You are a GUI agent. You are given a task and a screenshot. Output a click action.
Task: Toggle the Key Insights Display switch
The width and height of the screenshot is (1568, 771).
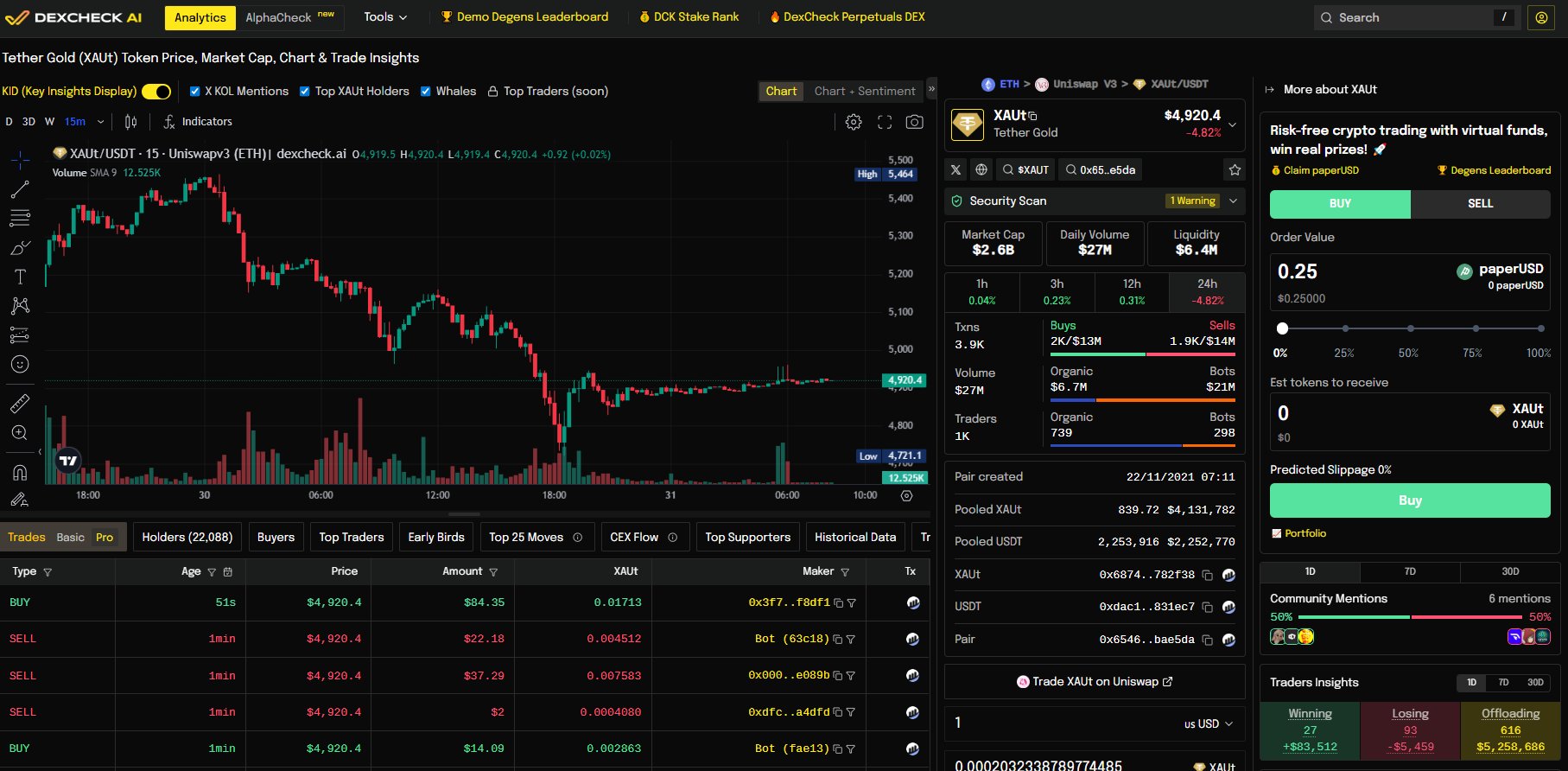(x=156, y=92)
